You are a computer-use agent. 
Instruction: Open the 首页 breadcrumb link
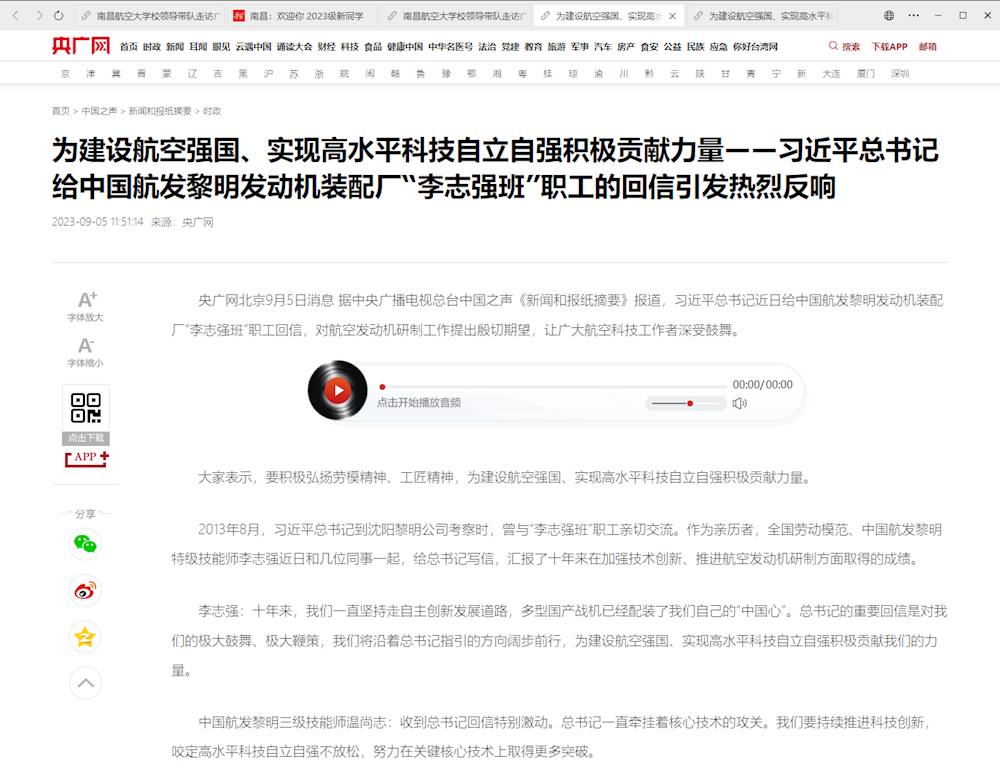pos(59,110)
